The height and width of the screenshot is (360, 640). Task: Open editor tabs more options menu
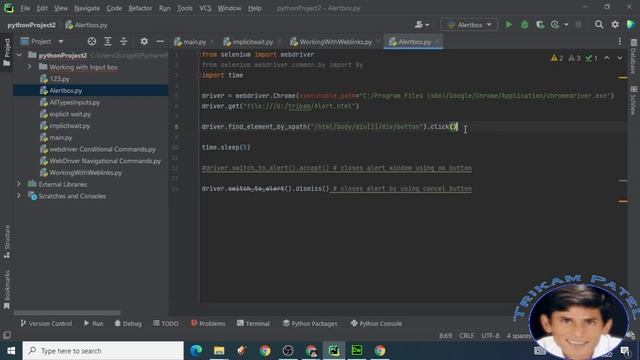(x=620, y=42)
